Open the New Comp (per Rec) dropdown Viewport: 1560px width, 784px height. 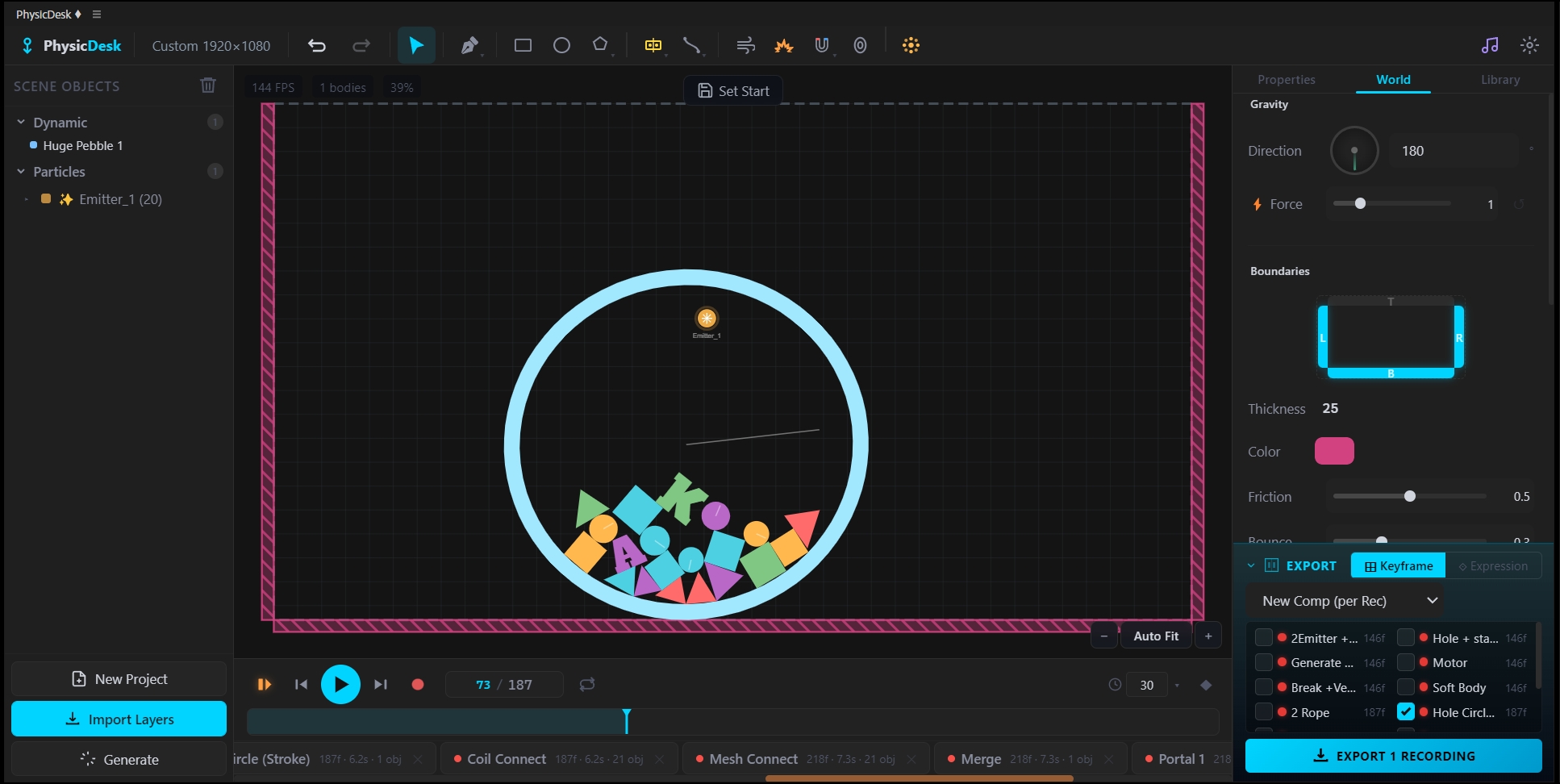click(1345, 600)
